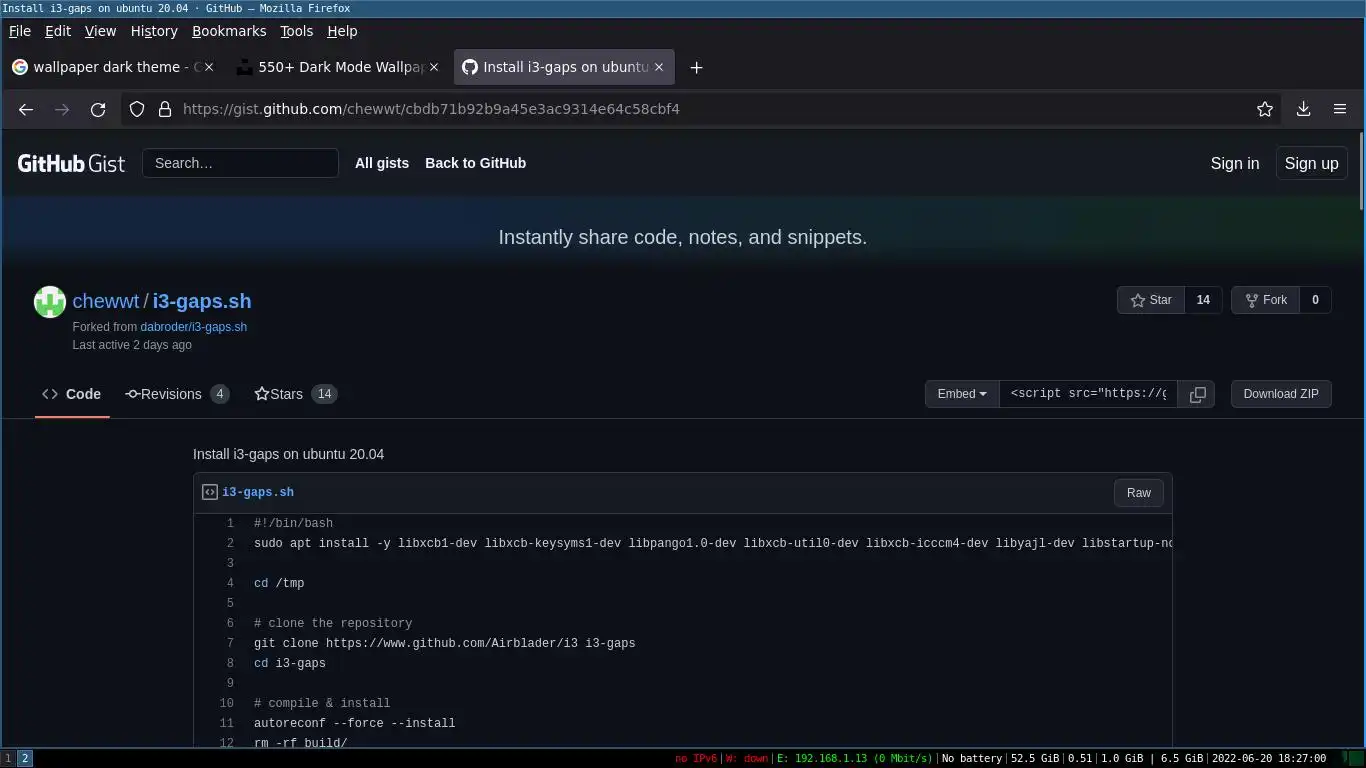The height and width of the screenshot is (768, 1366).
Task: Click the i3-gaps.sh file header link
Action: click(258, 492)
